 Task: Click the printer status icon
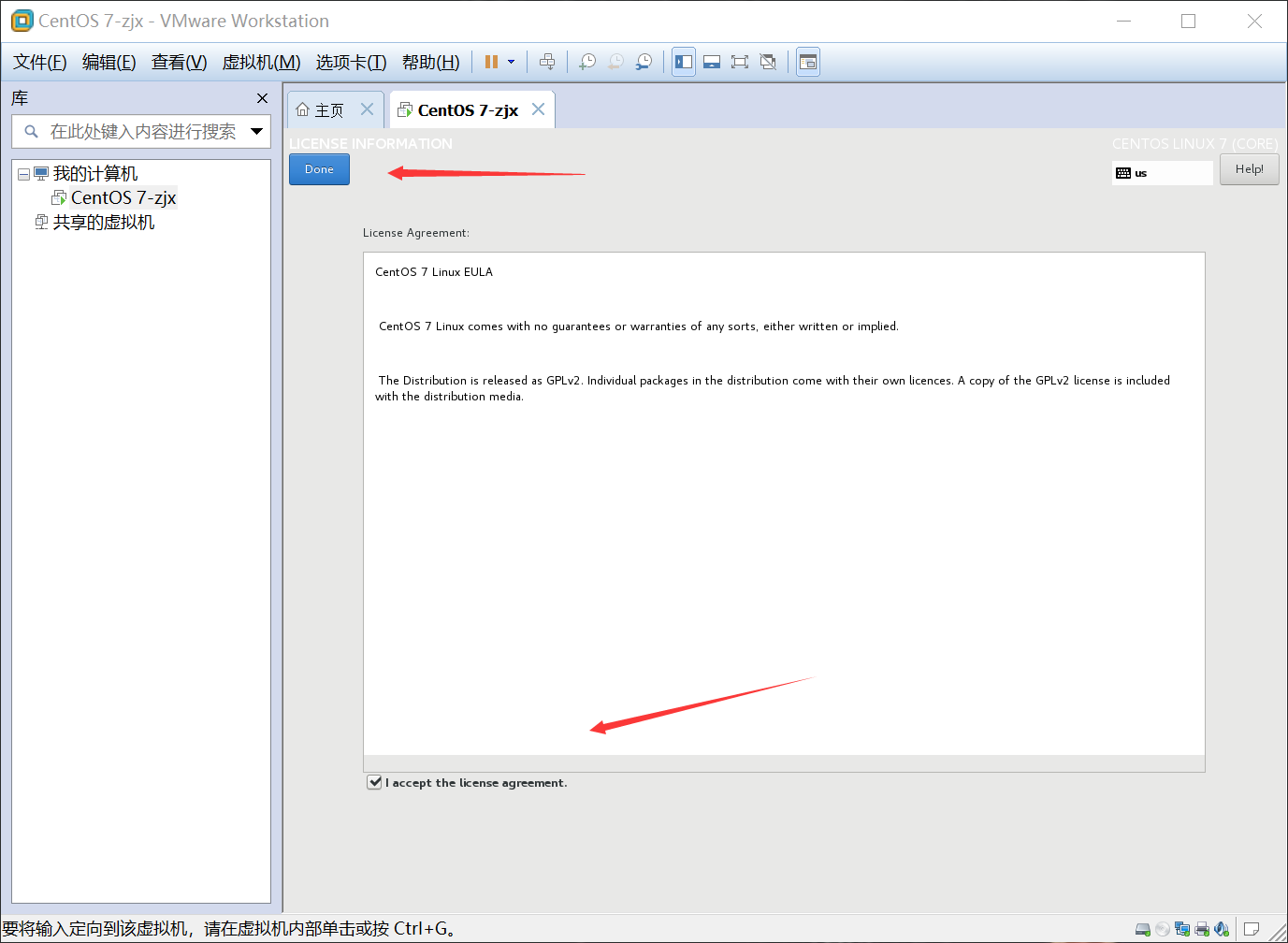[x=1202, y=929]
